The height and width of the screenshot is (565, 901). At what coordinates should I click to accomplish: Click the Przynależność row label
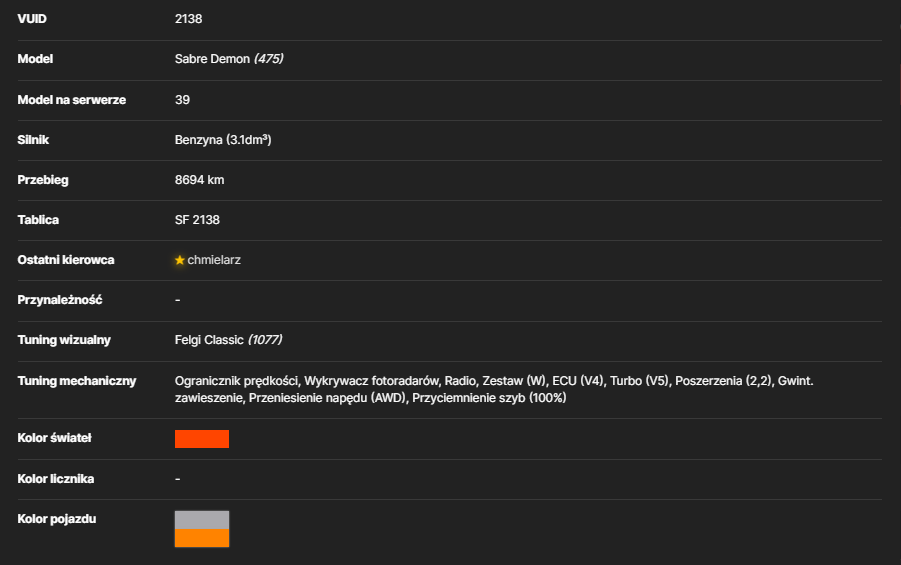tap(60, 299)
